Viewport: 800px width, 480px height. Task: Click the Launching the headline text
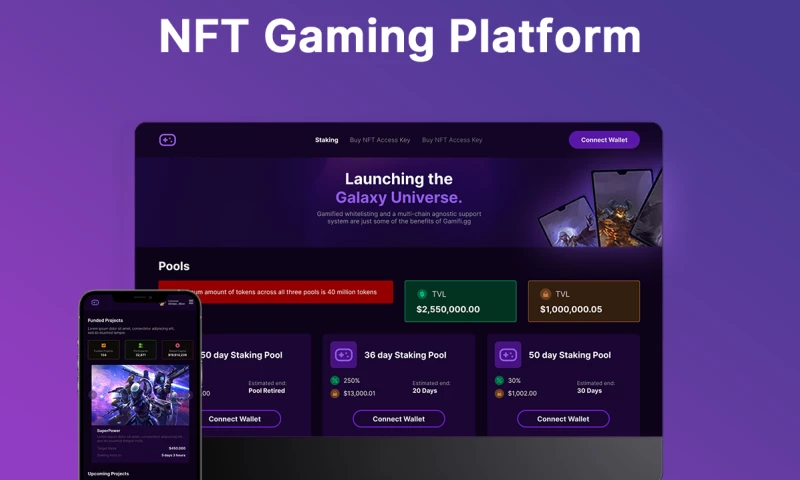(x=398, y=179)
